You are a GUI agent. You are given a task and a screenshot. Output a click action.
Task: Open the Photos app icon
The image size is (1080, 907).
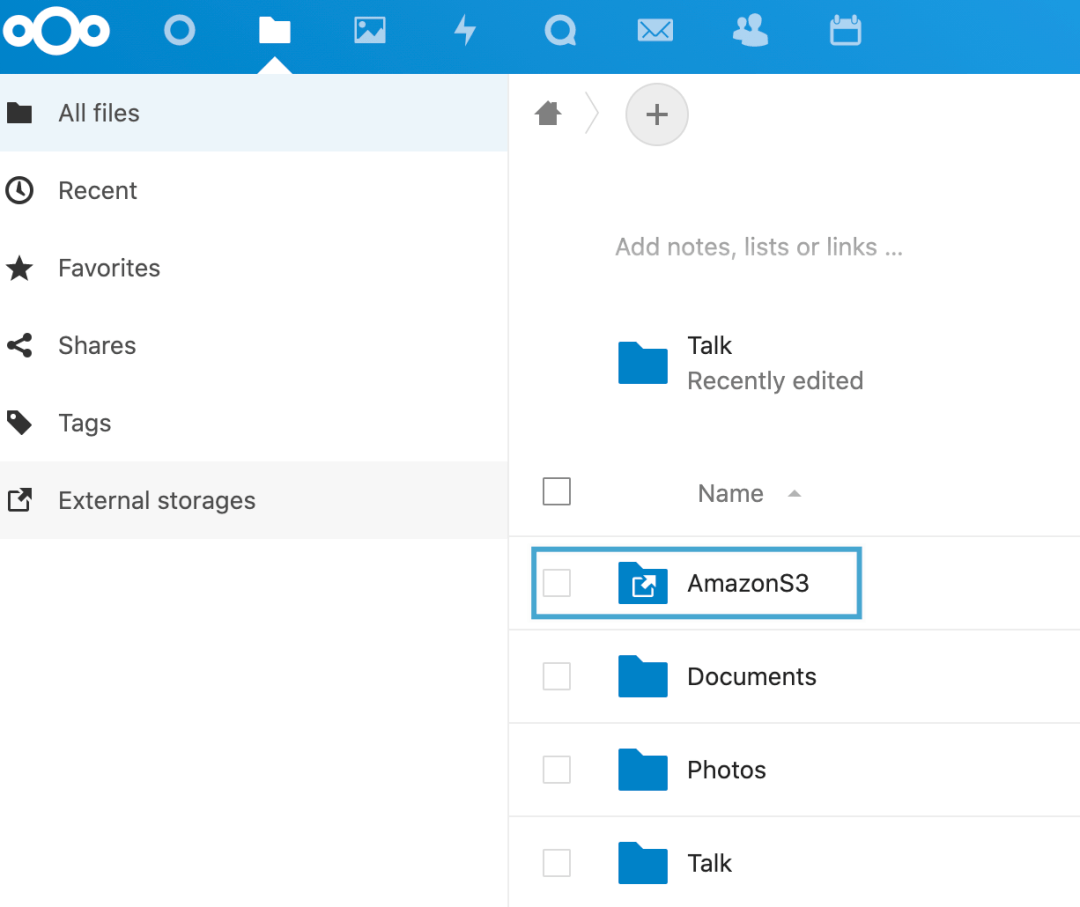pos(370,30)
